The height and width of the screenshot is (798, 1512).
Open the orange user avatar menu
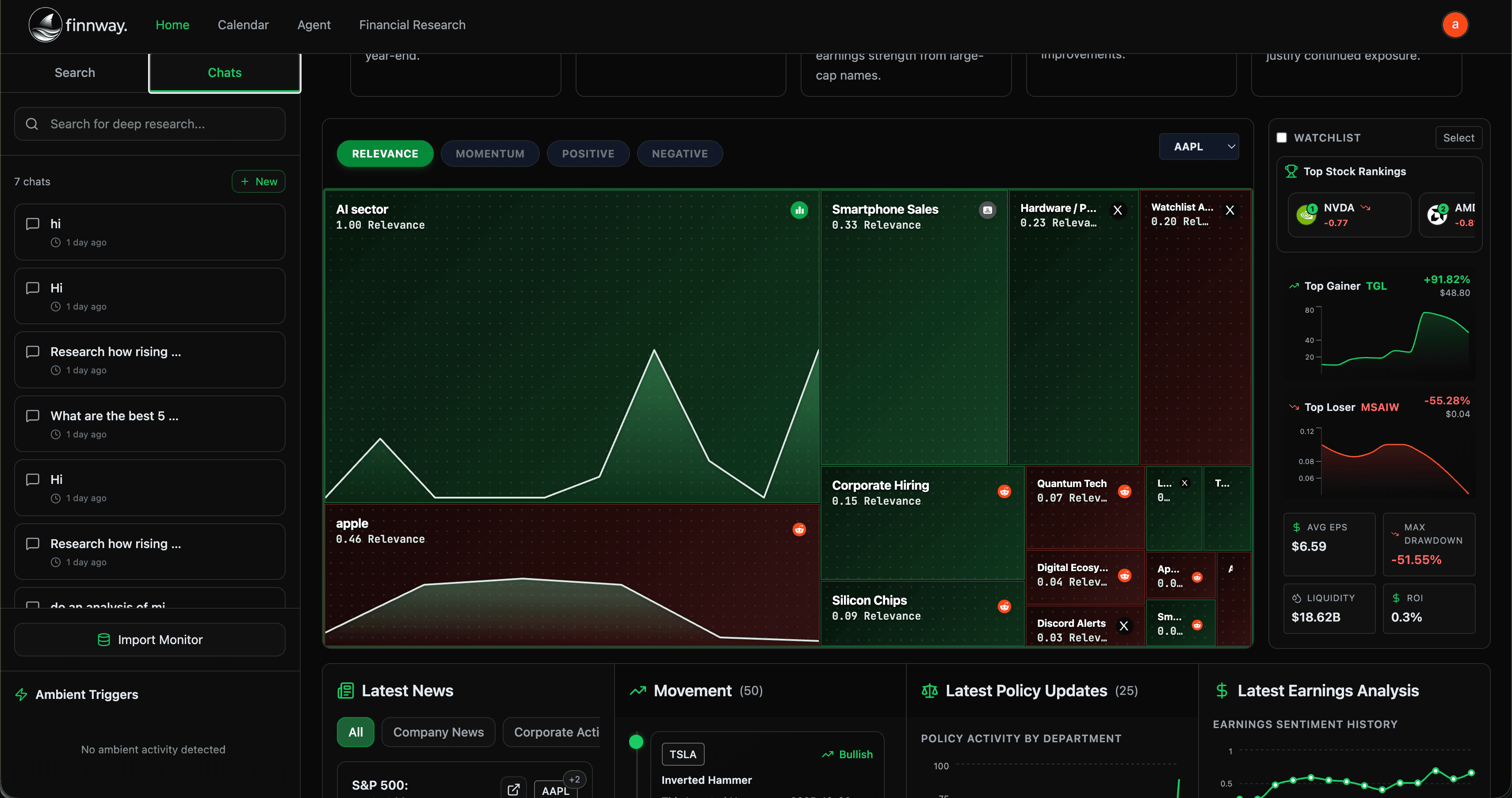point(1455,25)
